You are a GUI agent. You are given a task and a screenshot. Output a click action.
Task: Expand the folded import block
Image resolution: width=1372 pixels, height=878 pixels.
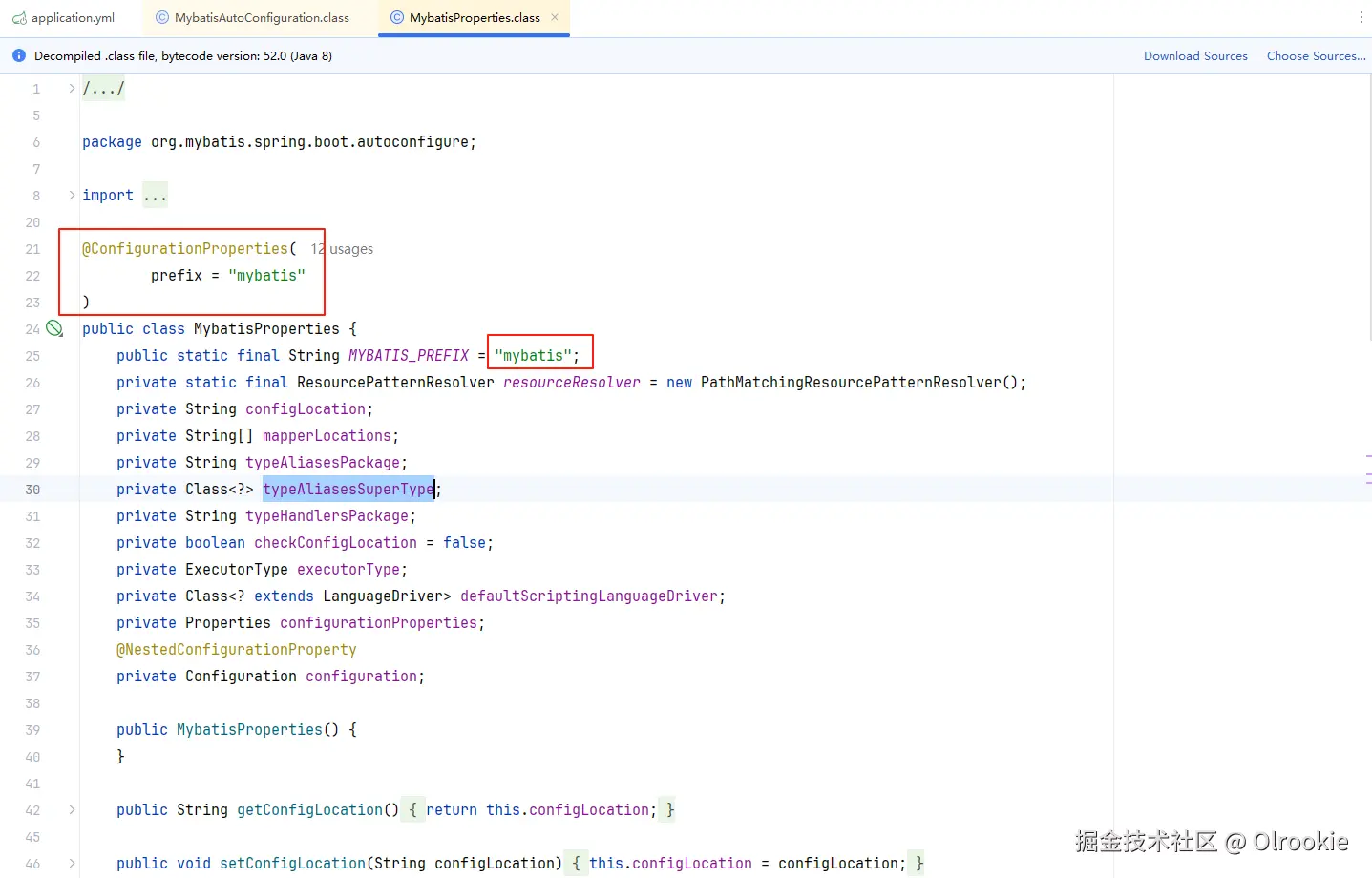pos(72,196)
